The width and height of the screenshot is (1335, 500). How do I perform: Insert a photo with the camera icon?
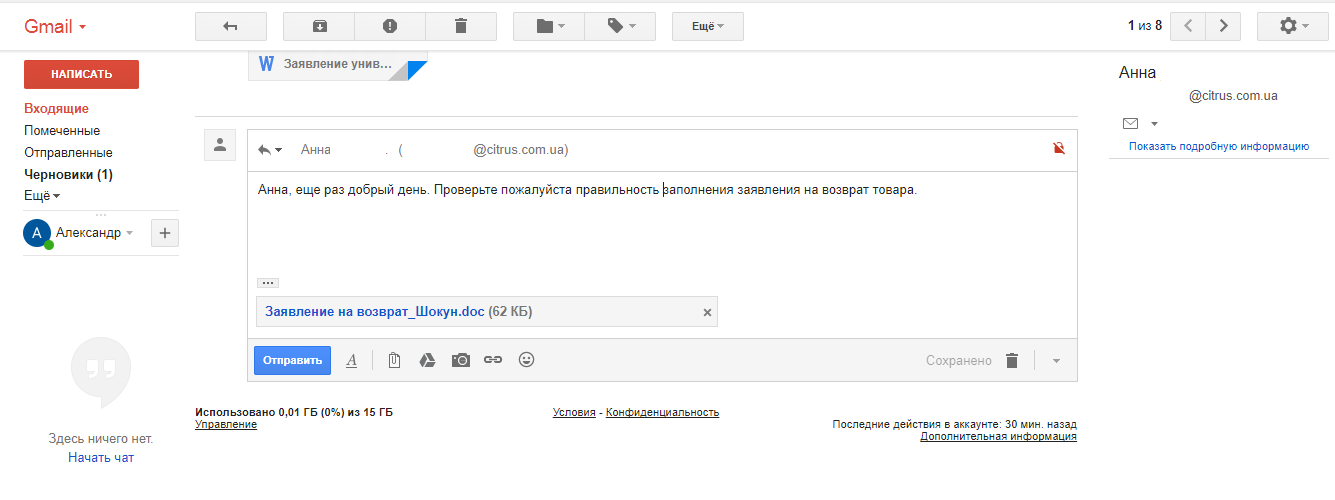(x=460, y=360)
